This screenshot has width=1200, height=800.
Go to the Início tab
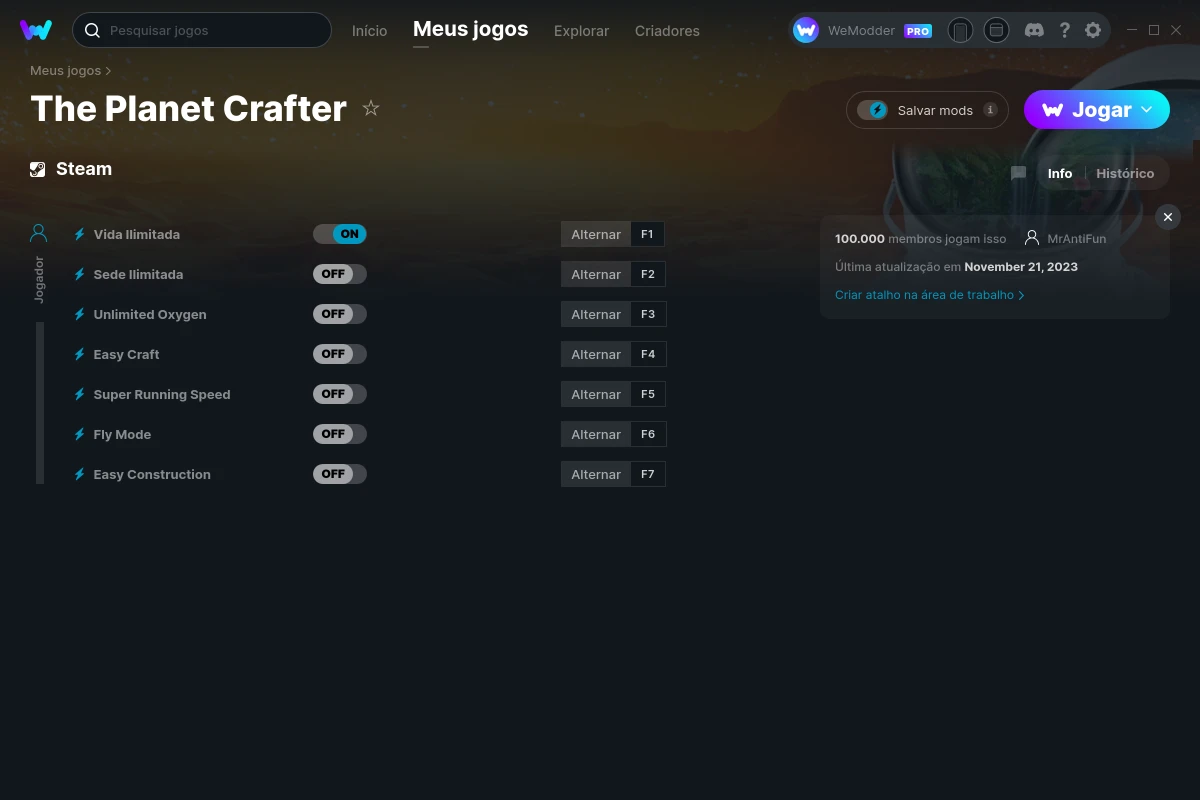pos(369,31)
